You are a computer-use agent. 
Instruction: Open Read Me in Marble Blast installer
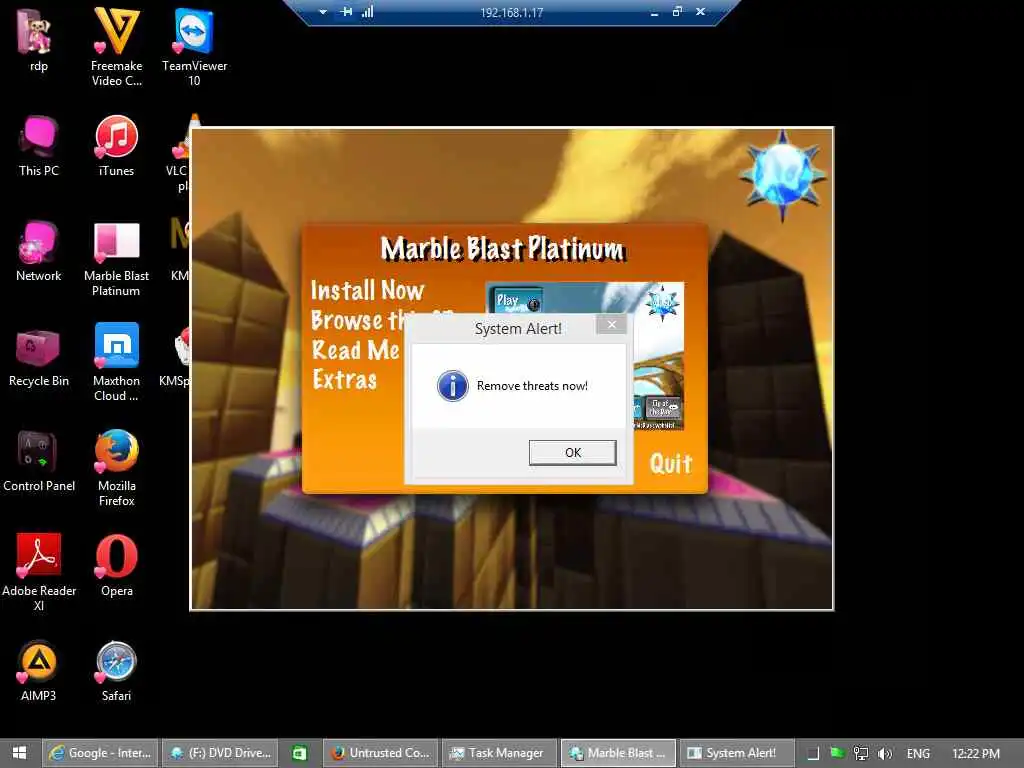[355, 350]
